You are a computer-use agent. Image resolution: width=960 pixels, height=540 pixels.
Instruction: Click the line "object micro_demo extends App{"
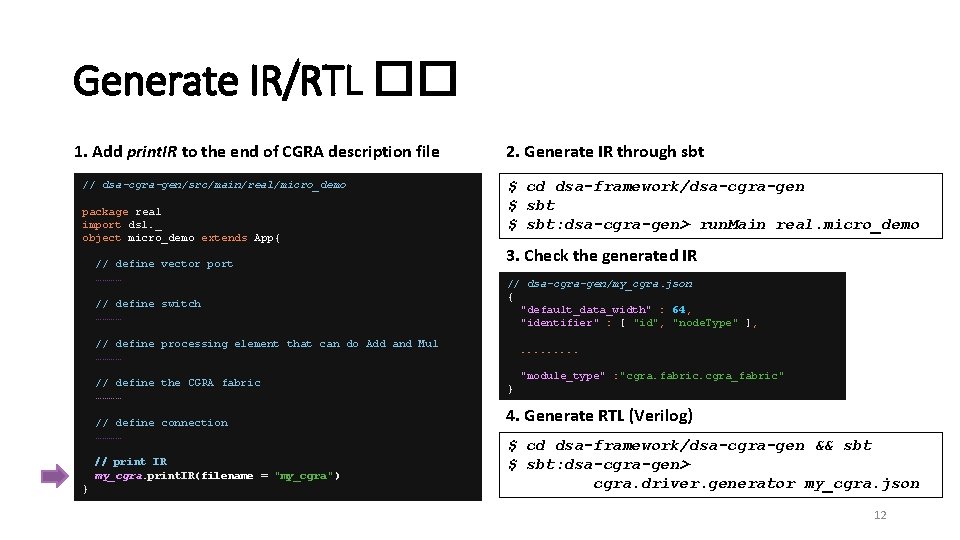(x=181, y=238)
